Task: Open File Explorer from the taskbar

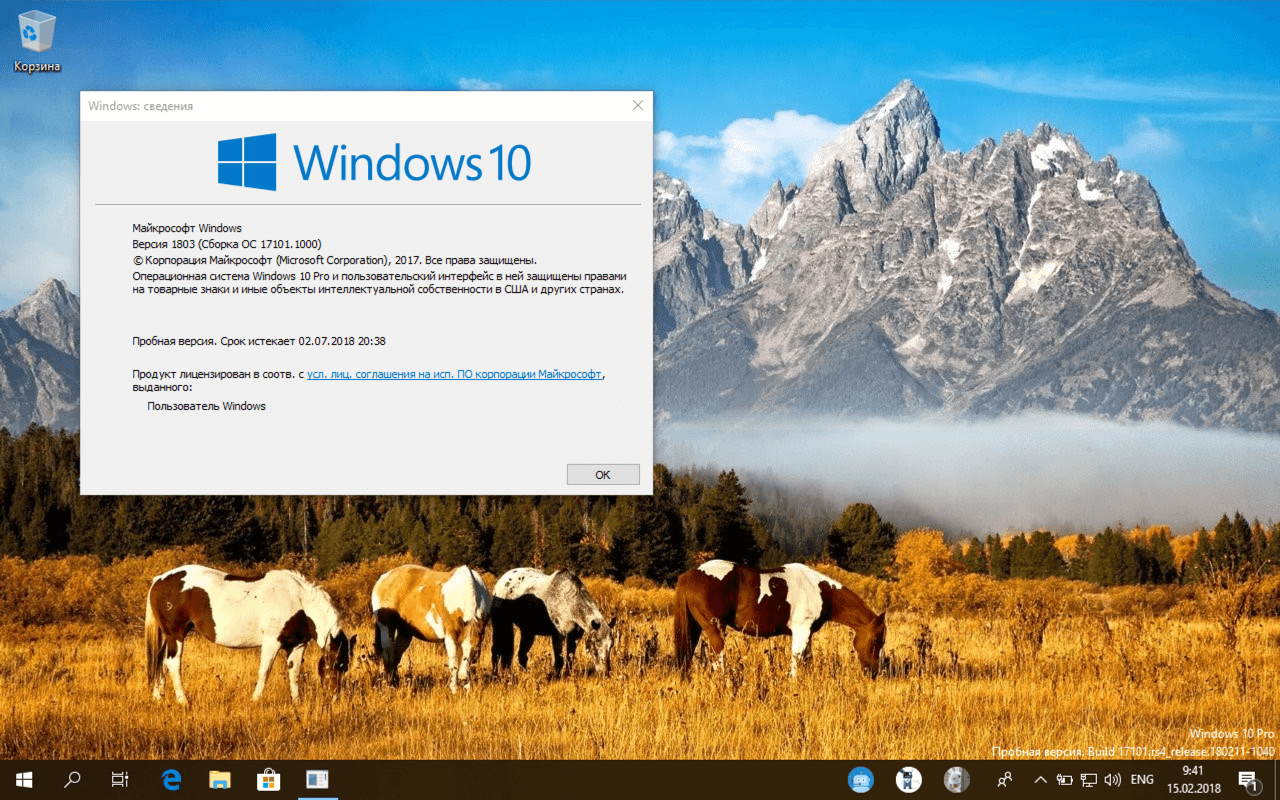Action: (x=219, y=779)
